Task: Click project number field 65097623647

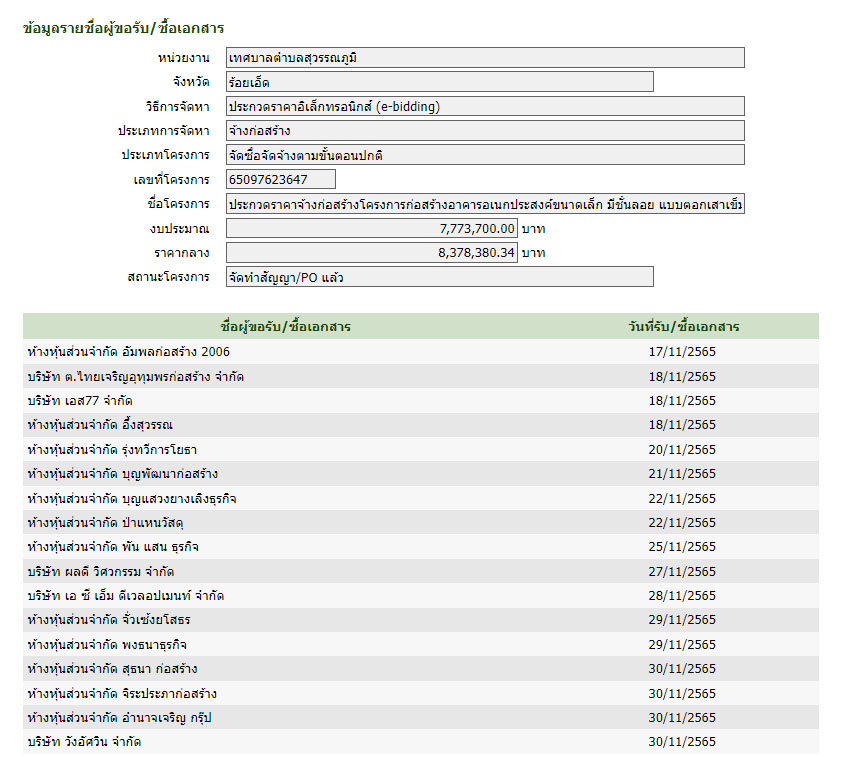Action: (x=280, y=180)
